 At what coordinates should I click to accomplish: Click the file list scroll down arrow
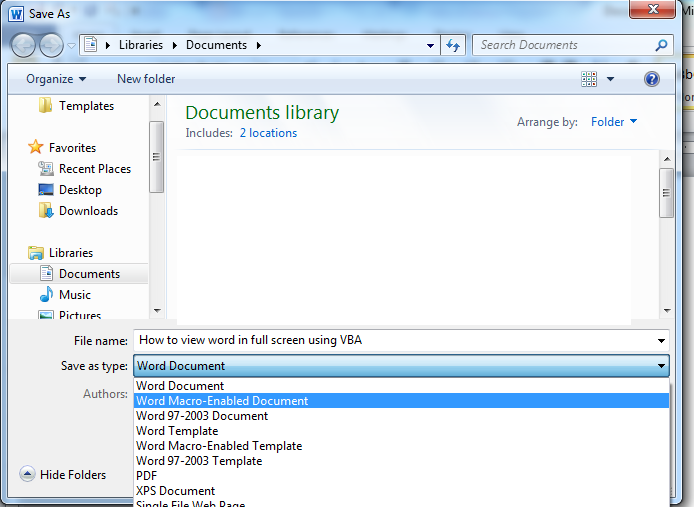click(667, 310)
